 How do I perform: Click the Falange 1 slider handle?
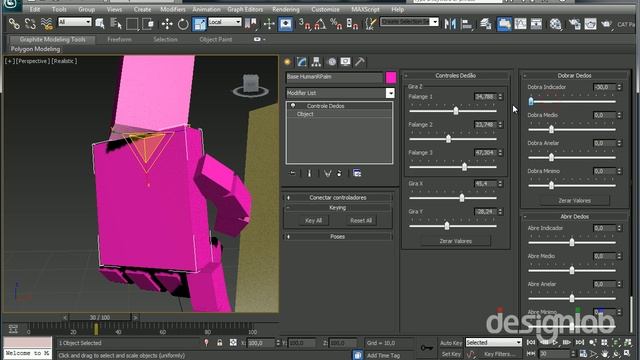pyautogui.click(x=456, y=111)
